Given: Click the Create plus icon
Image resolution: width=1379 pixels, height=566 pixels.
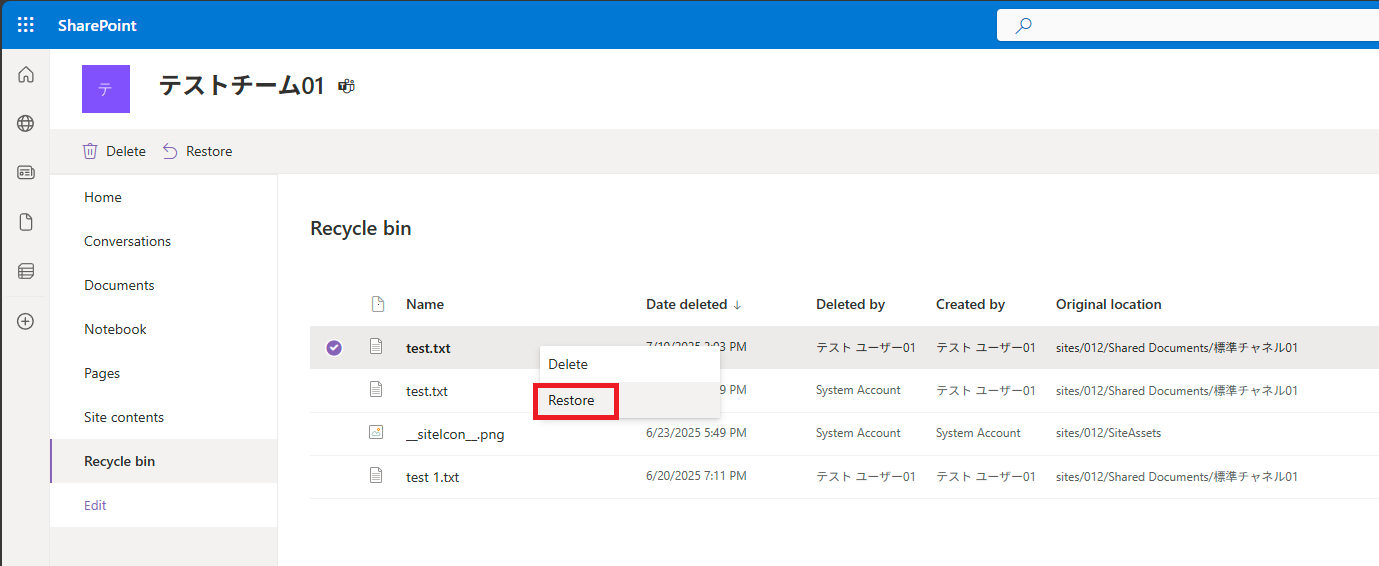Looking at the screenshot, I should click(26, 322).
